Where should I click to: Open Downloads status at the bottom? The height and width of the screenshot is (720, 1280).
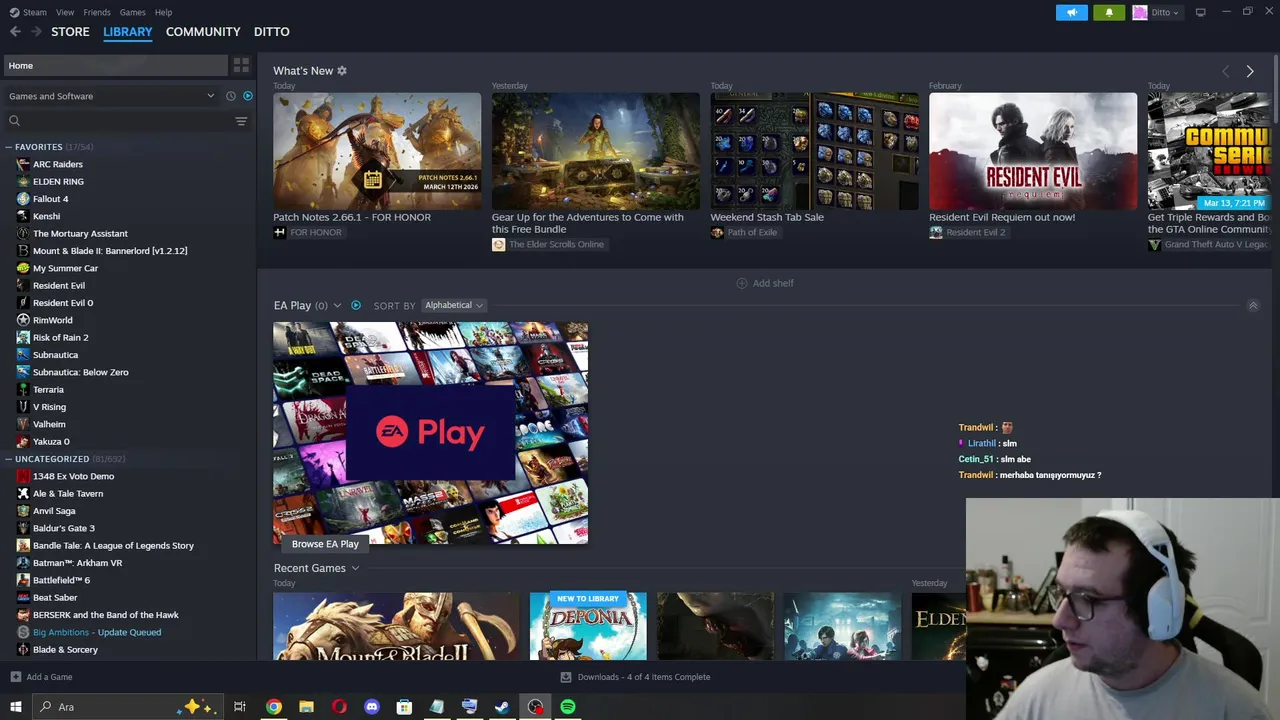(x=635, y=677)
